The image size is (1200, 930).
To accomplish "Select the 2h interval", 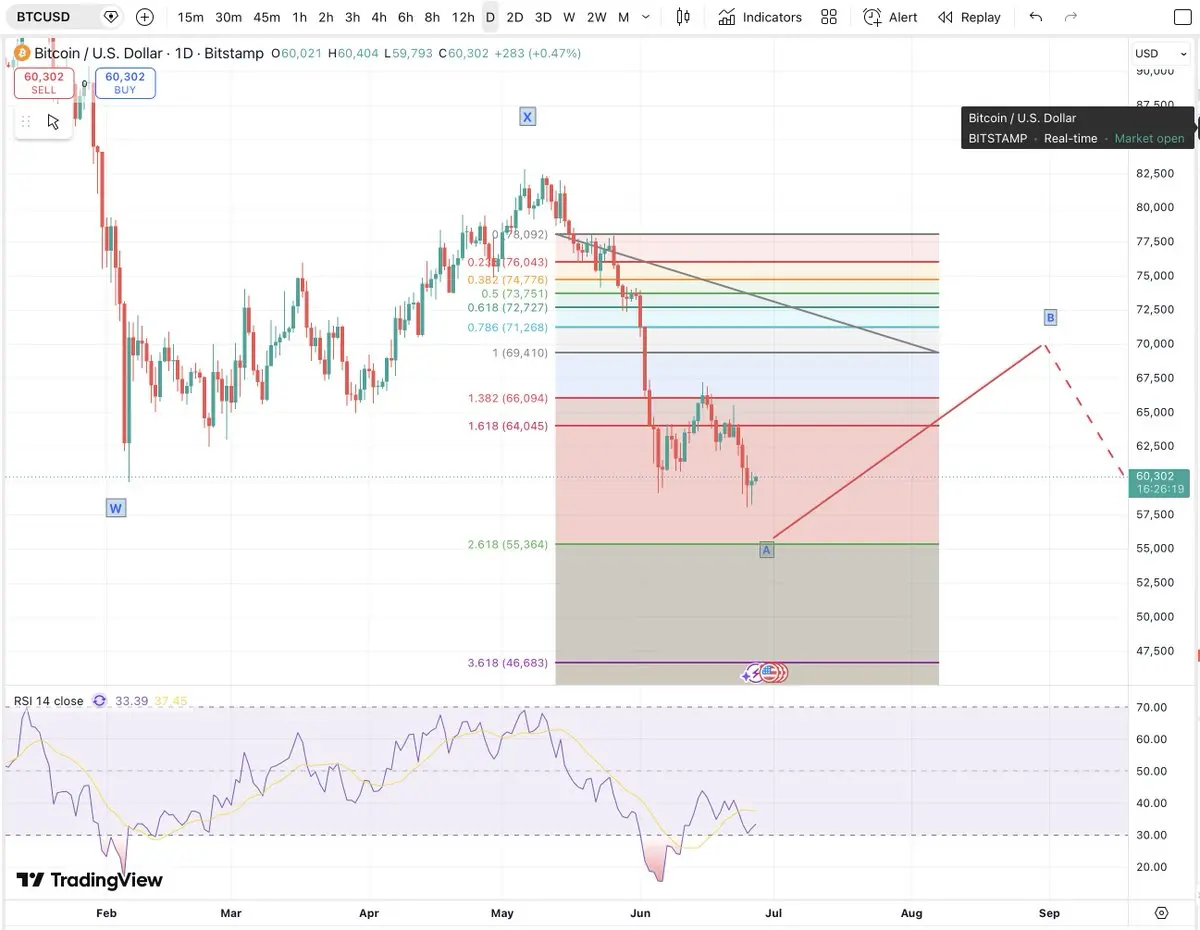I will click(x=325, y=17).
